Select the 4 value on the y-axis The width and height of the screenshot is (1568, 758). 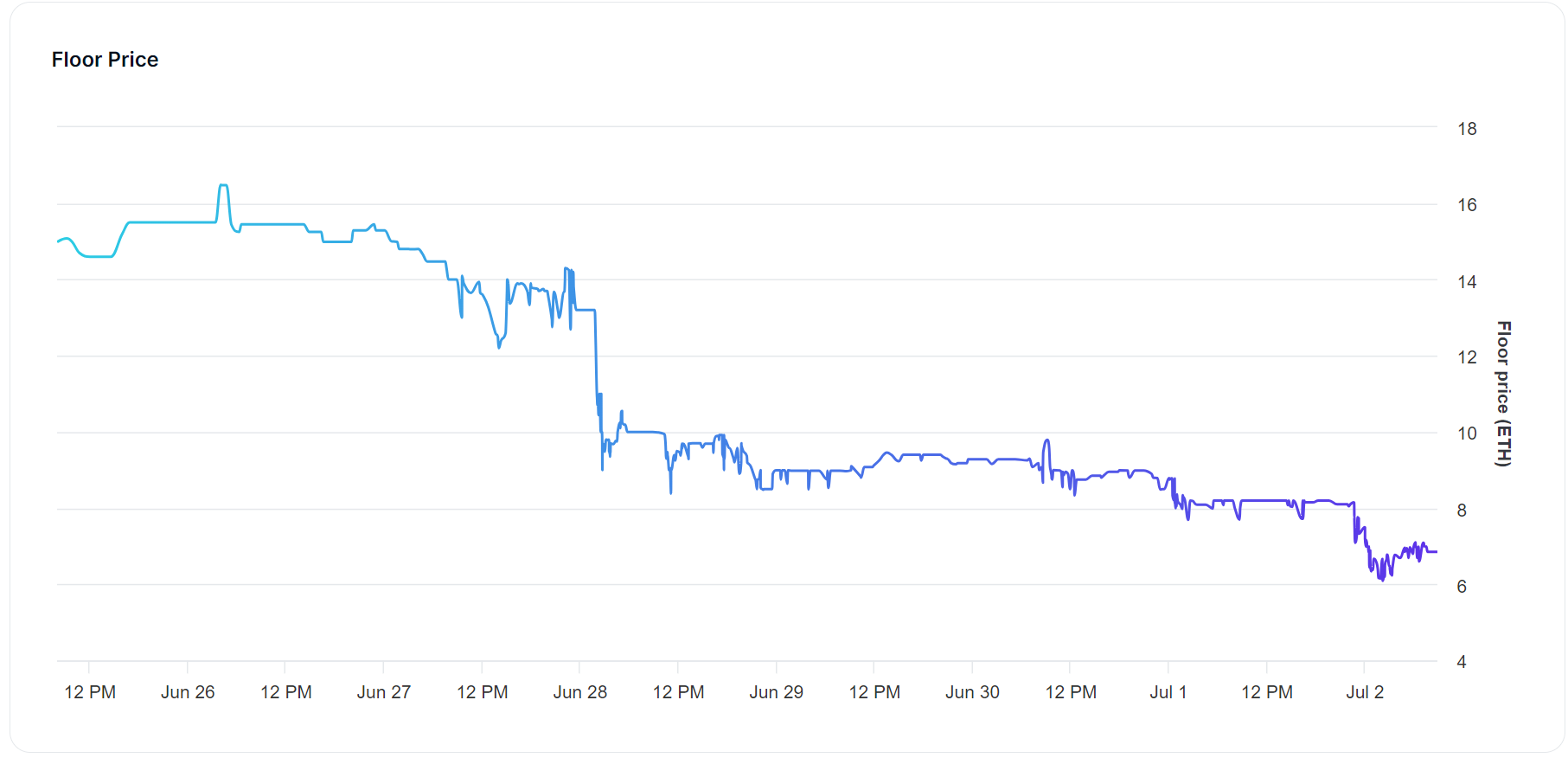(1462, 662)
